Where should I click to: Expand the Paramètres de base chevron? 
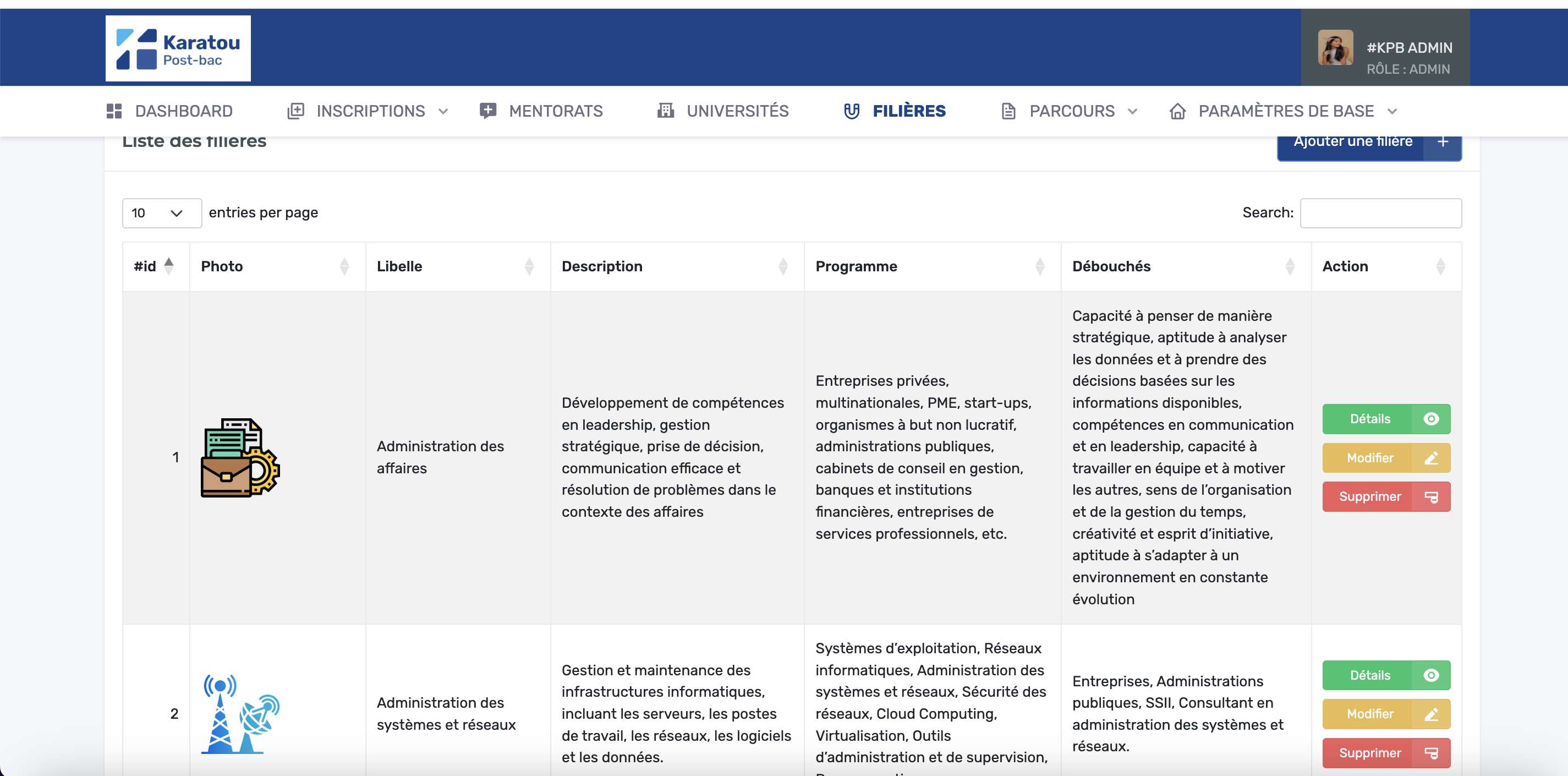[x=1392, y=112]
